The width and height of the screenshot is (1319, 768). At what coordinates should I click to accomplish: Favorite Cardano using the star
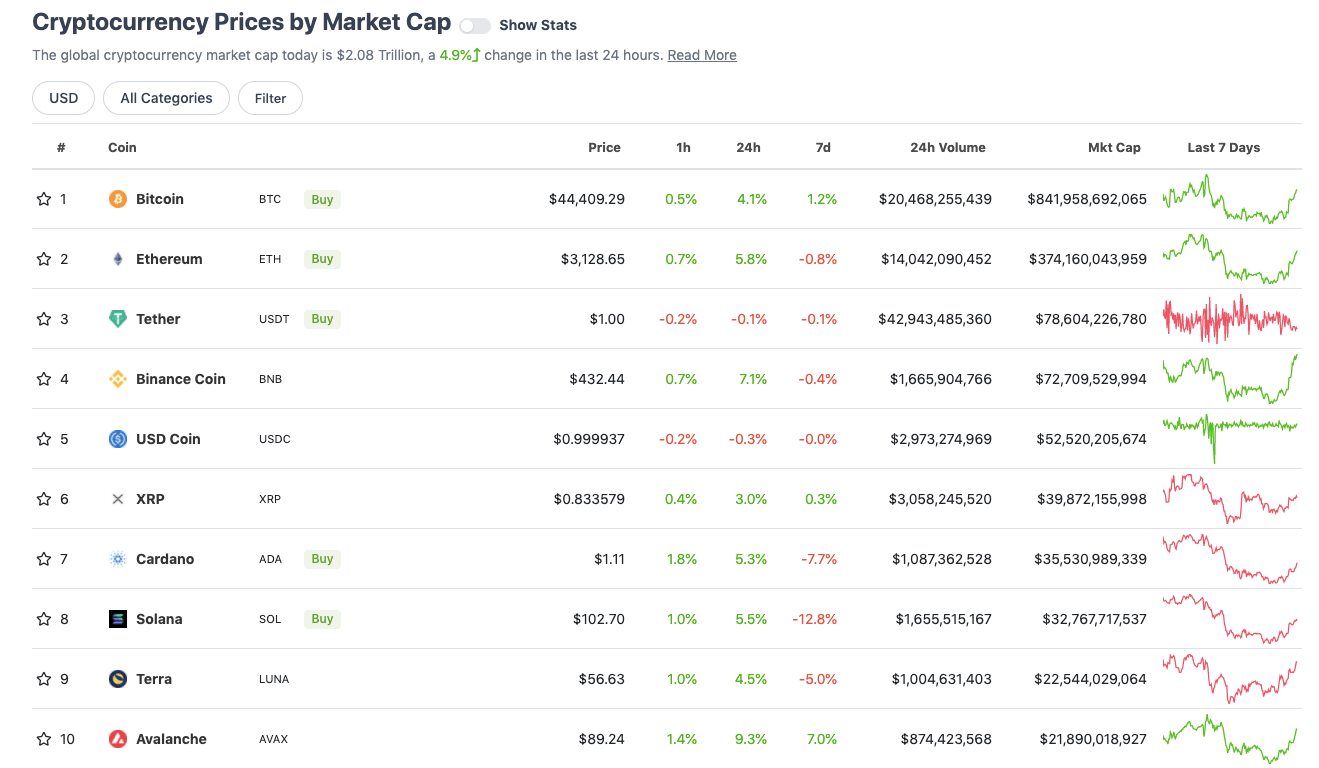click(44, 559)
